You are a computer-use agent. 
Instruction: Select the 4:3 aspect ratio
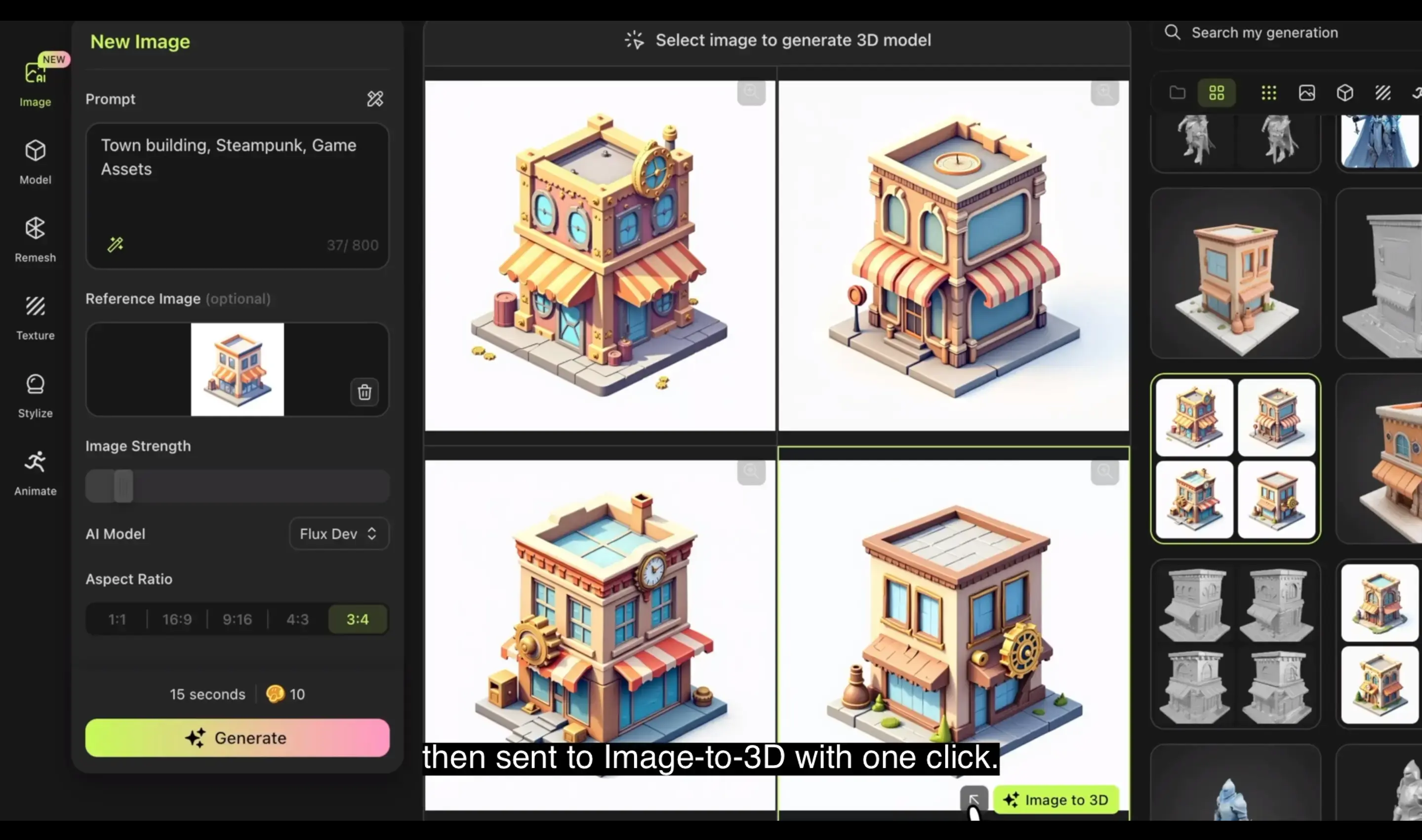coord(297,619)
